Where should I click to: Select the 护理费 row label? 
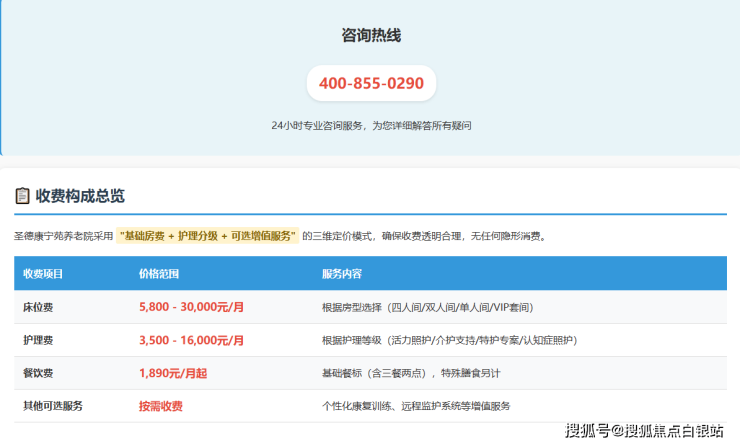coord(38,340)
